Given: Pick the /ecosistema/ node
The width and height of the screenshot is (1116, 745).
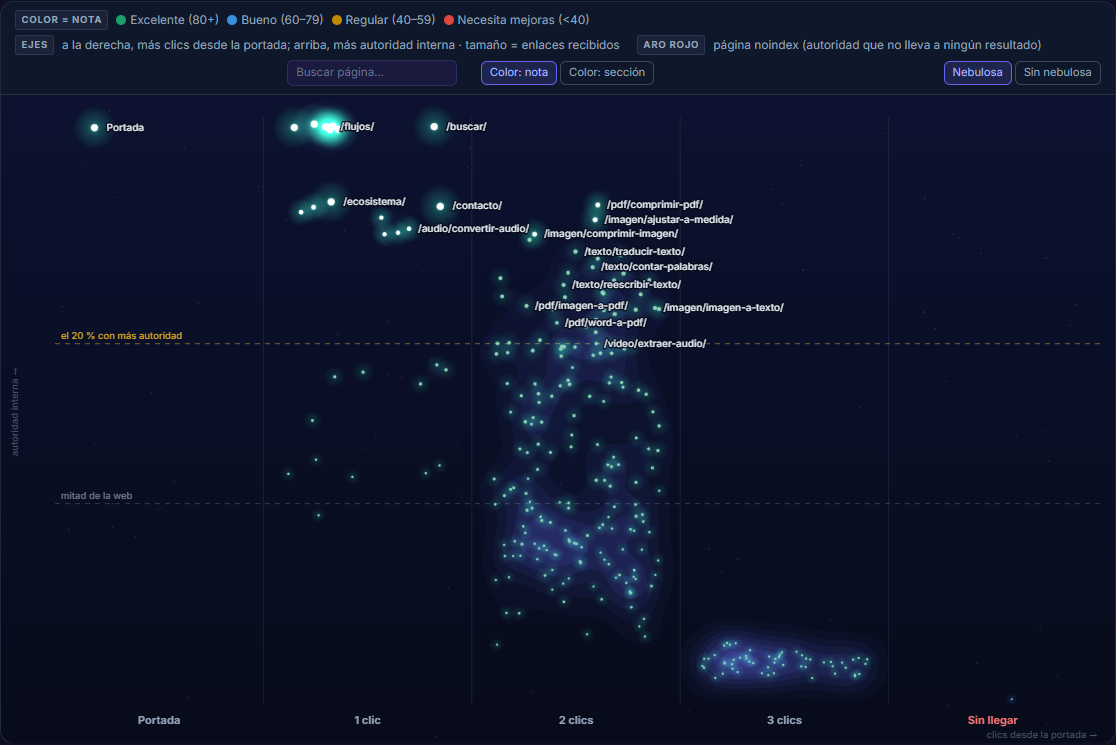Looking at the screenshot, I should click(331, 202).
